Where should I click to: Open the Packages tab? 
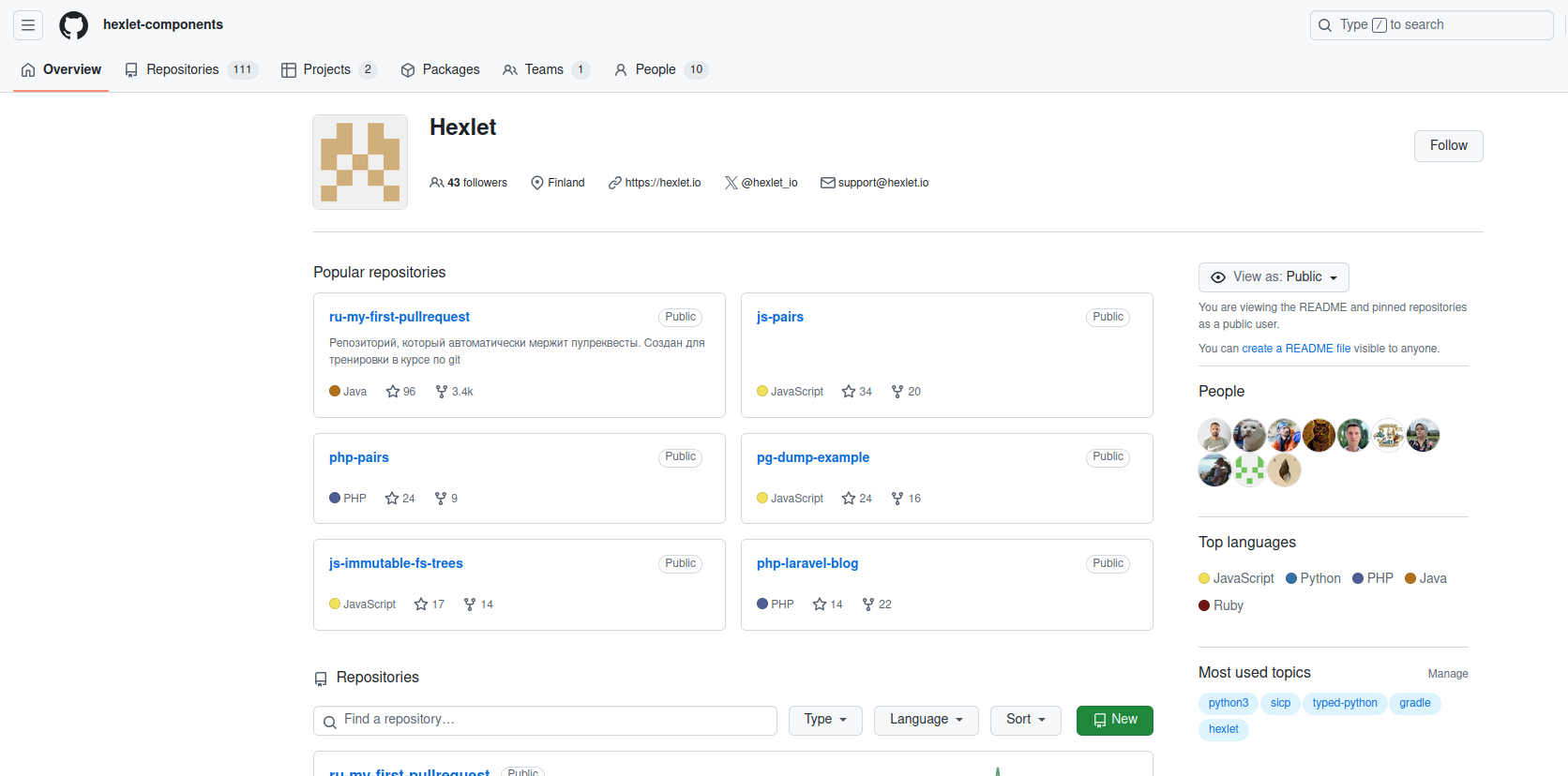(x=440, y=69)
